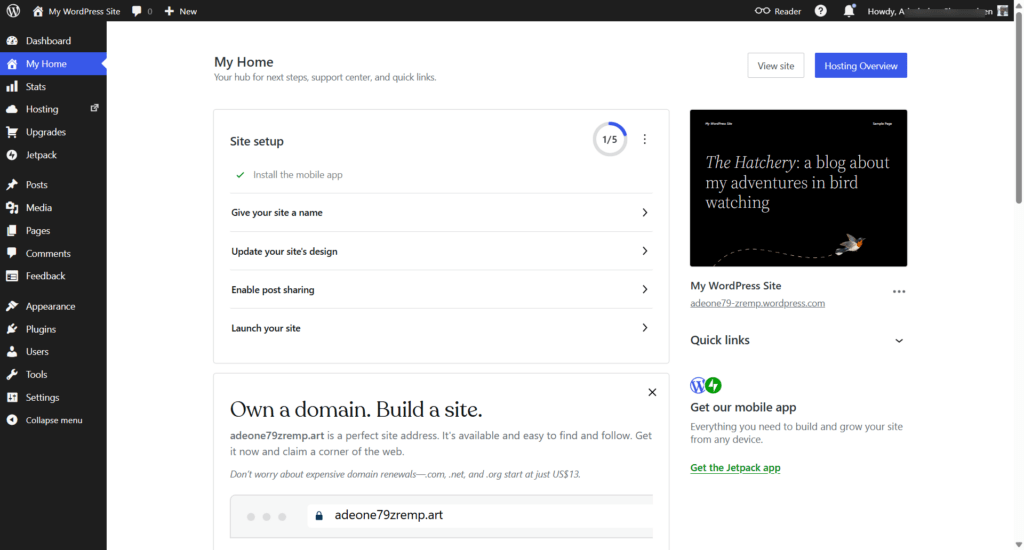Click the Quick links heading
1024x550 pixels.
720,340
